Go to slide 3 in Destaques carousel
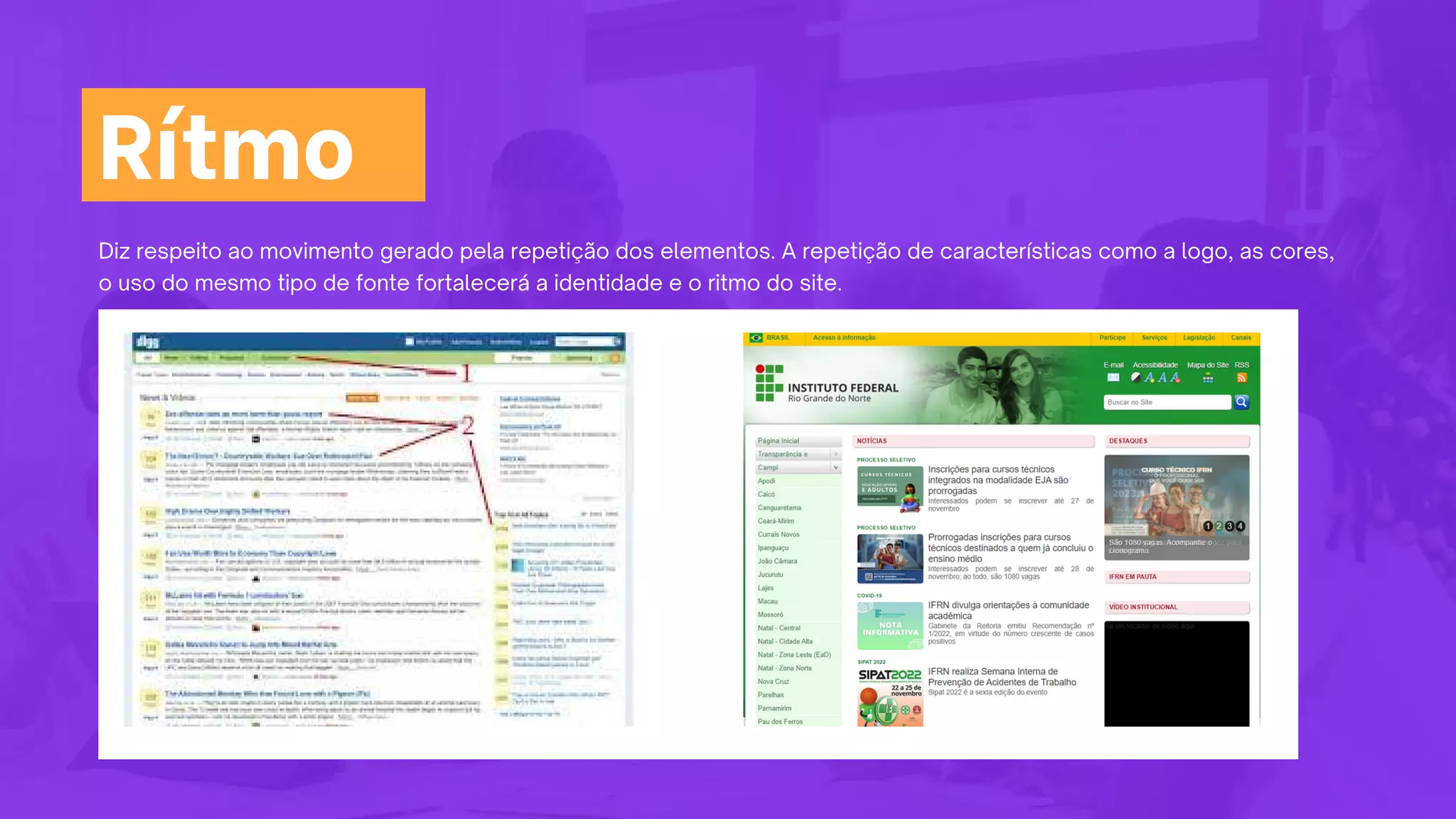 point(1229,527)
